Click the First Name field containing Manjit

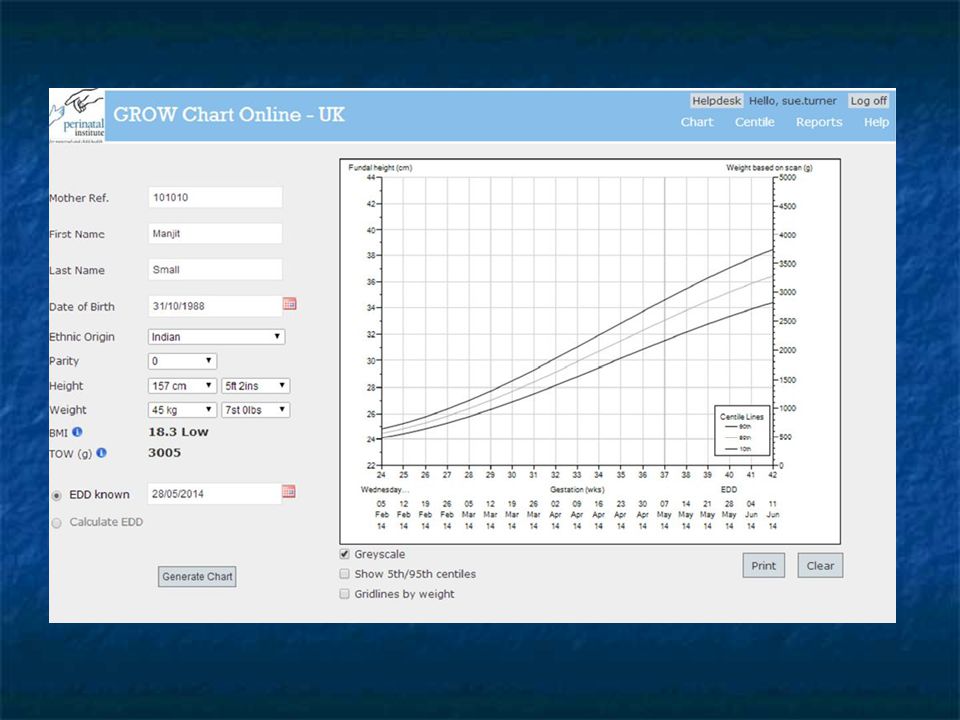pyautogui.click(x=215, y=233)
